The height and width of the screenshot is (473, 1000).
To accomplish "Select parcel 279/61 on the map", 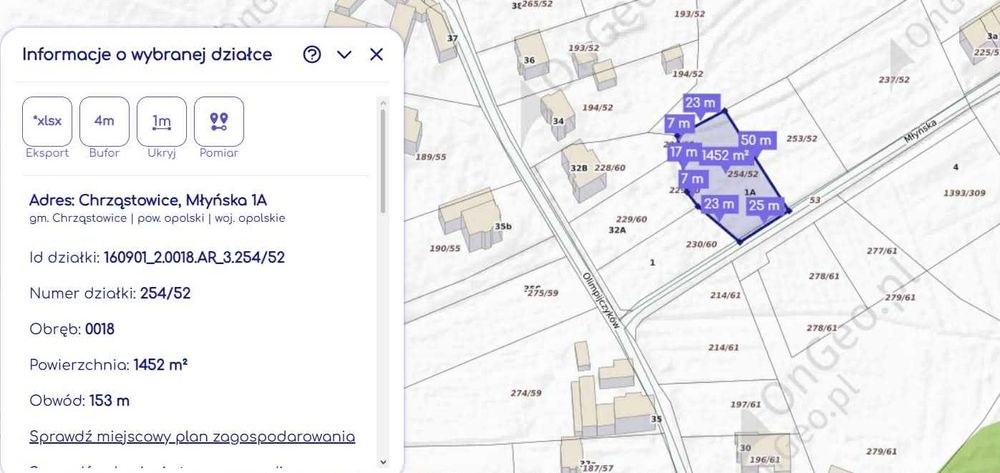I will [x=901, y=297].
